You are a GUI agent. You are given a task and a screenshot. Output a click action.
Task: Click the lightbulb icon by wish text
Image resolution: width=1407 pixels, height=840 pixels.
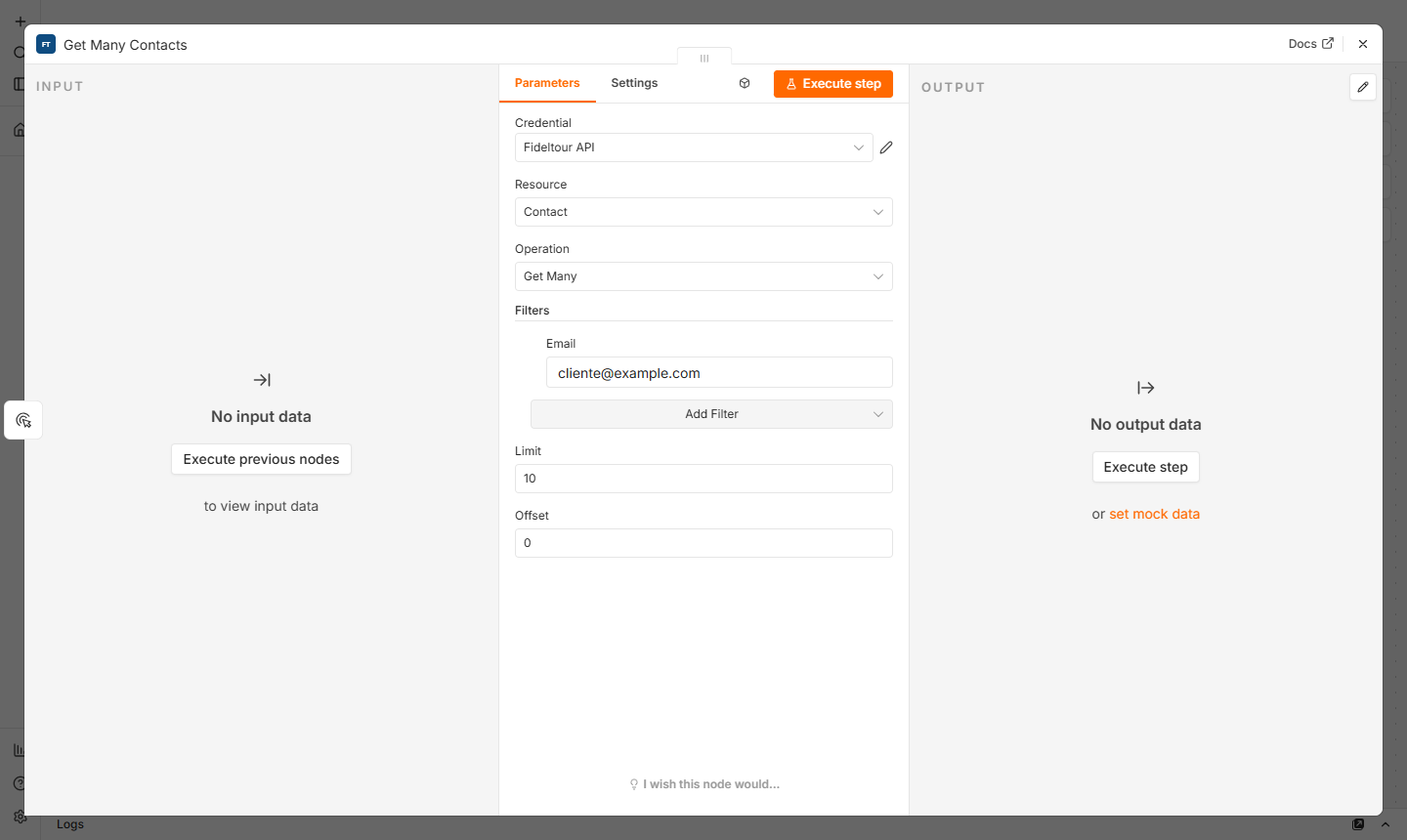[x=634, y=784]
